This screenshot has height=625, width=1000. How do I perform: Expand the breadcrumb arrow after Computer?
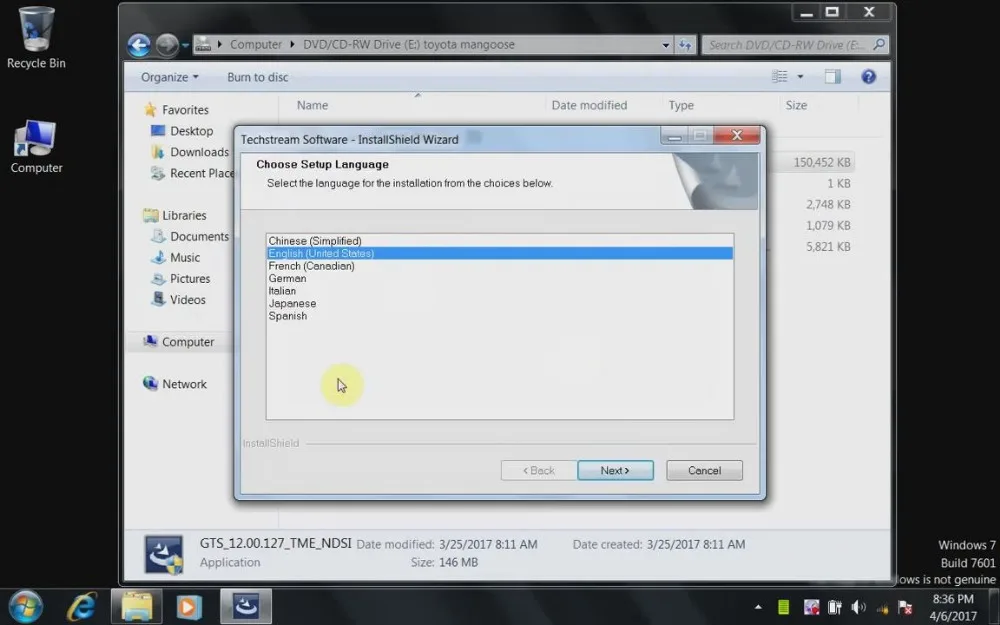292,44
